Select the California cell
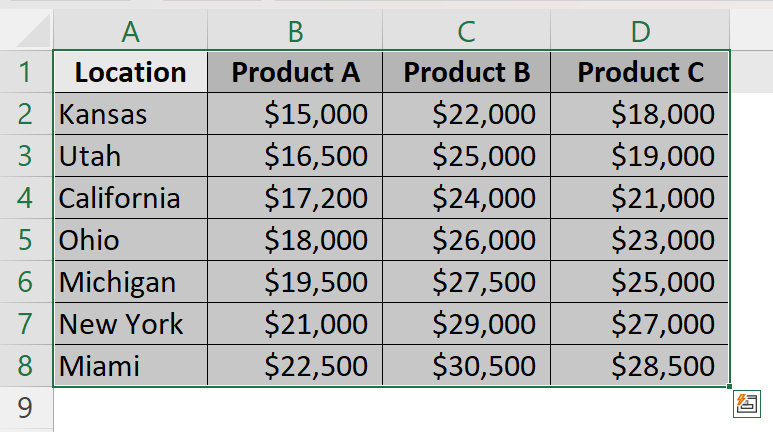 (130, 198)
